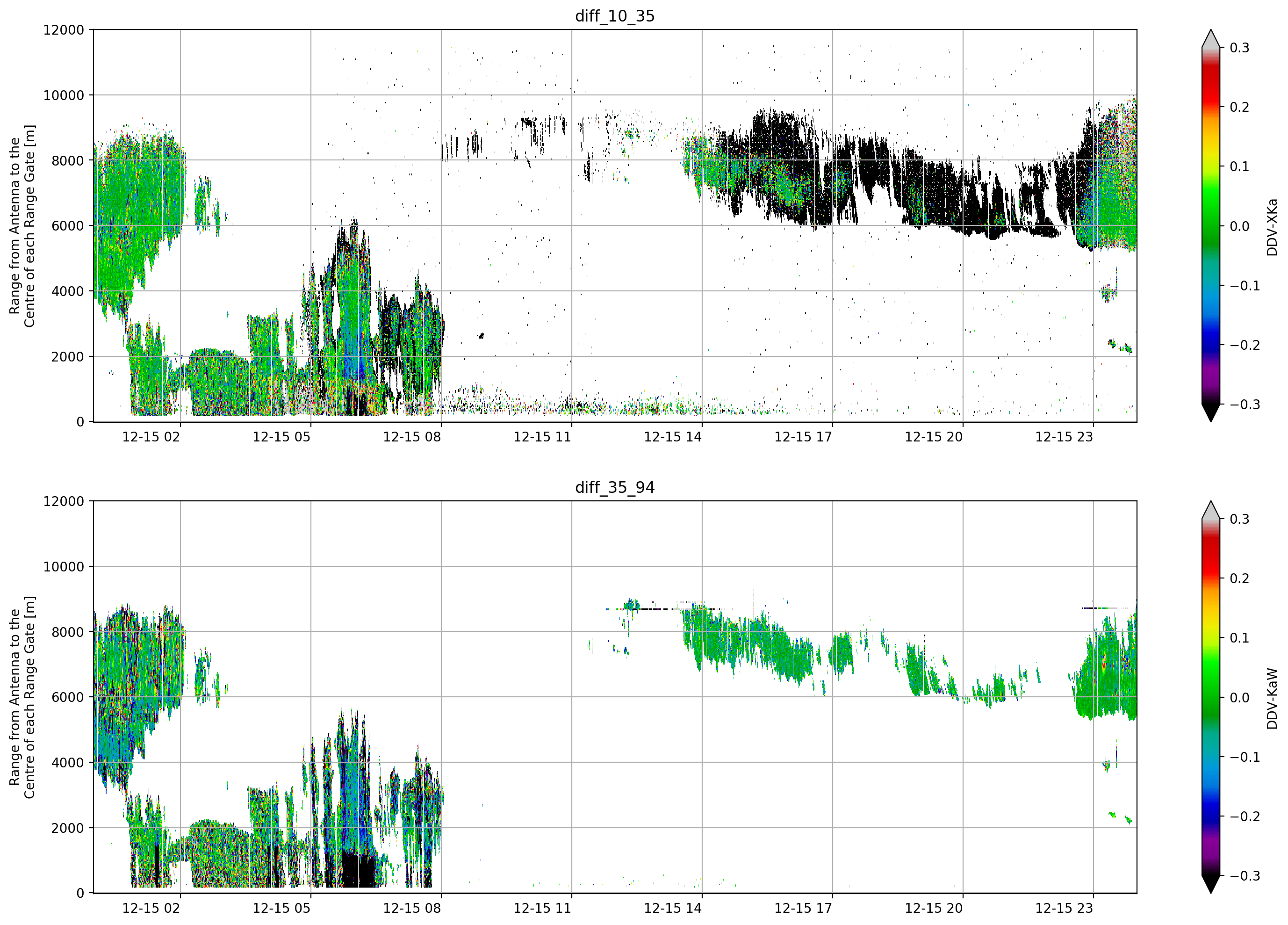Click the '0.0' tick on the DDV-KaW colorbar

1240,698
